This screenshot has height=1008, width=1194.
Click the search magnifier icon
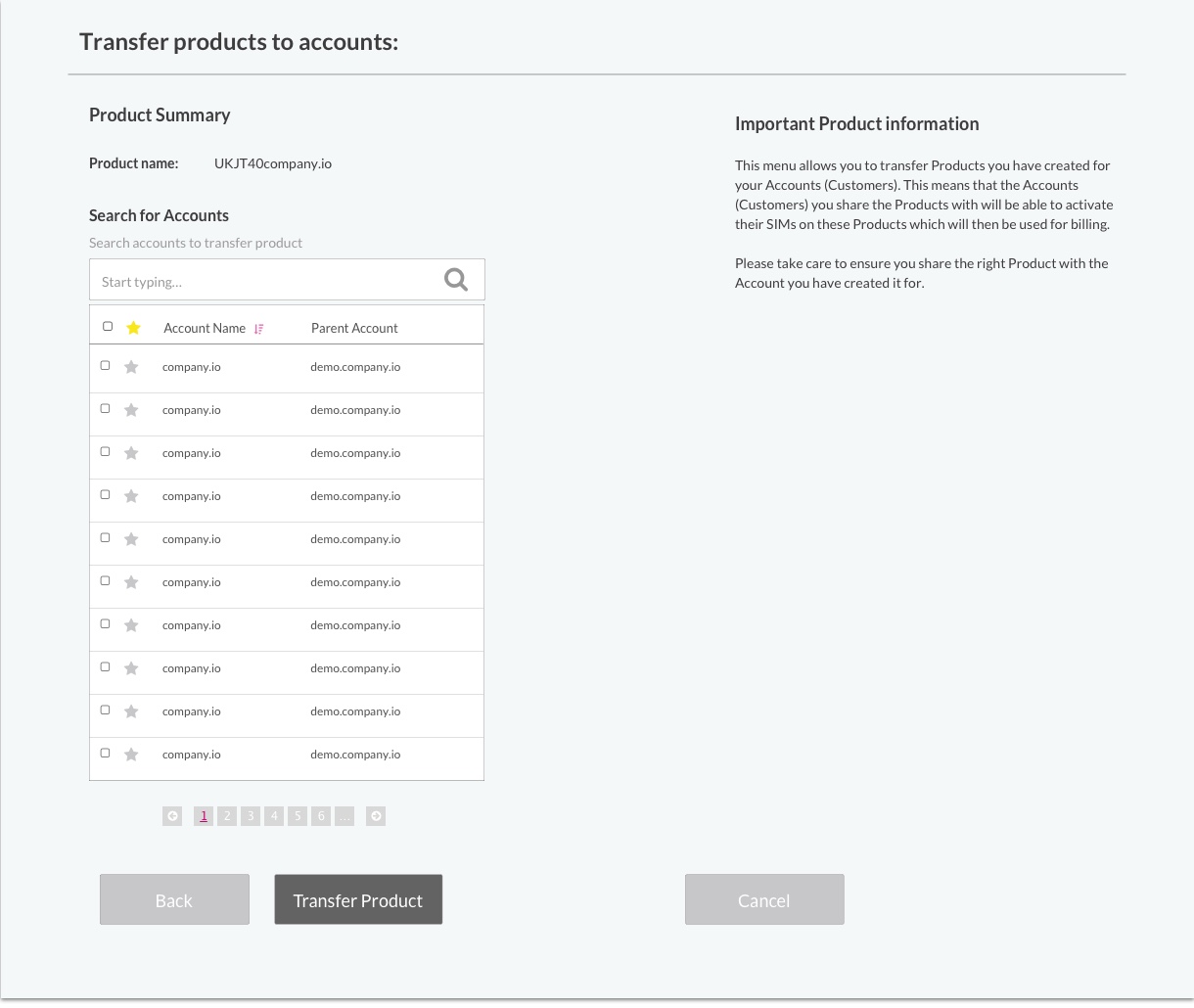(456, 280)
